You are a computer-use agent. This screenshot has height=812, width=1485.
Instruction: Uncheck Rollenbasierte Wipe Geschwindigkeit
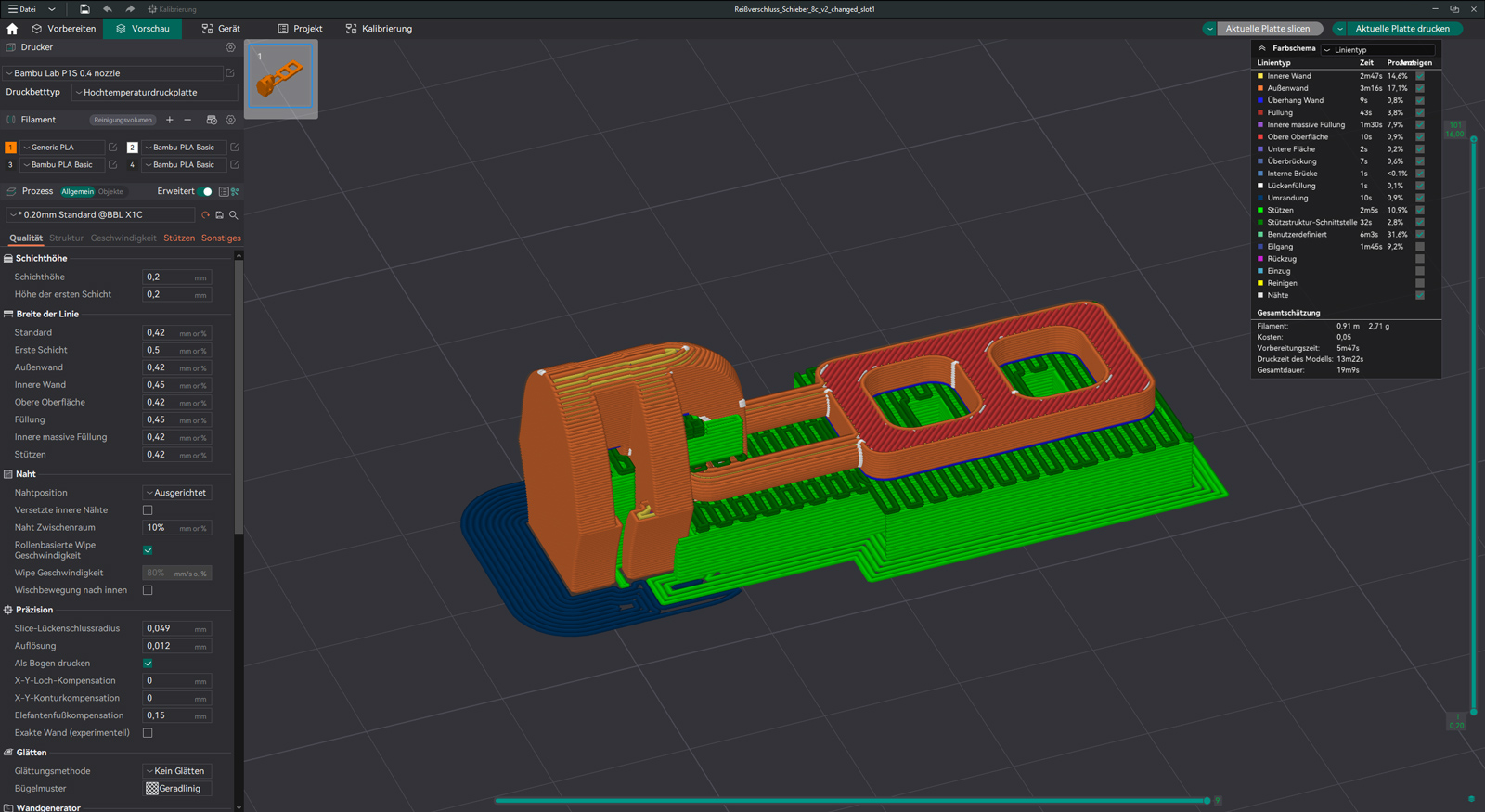148,550
